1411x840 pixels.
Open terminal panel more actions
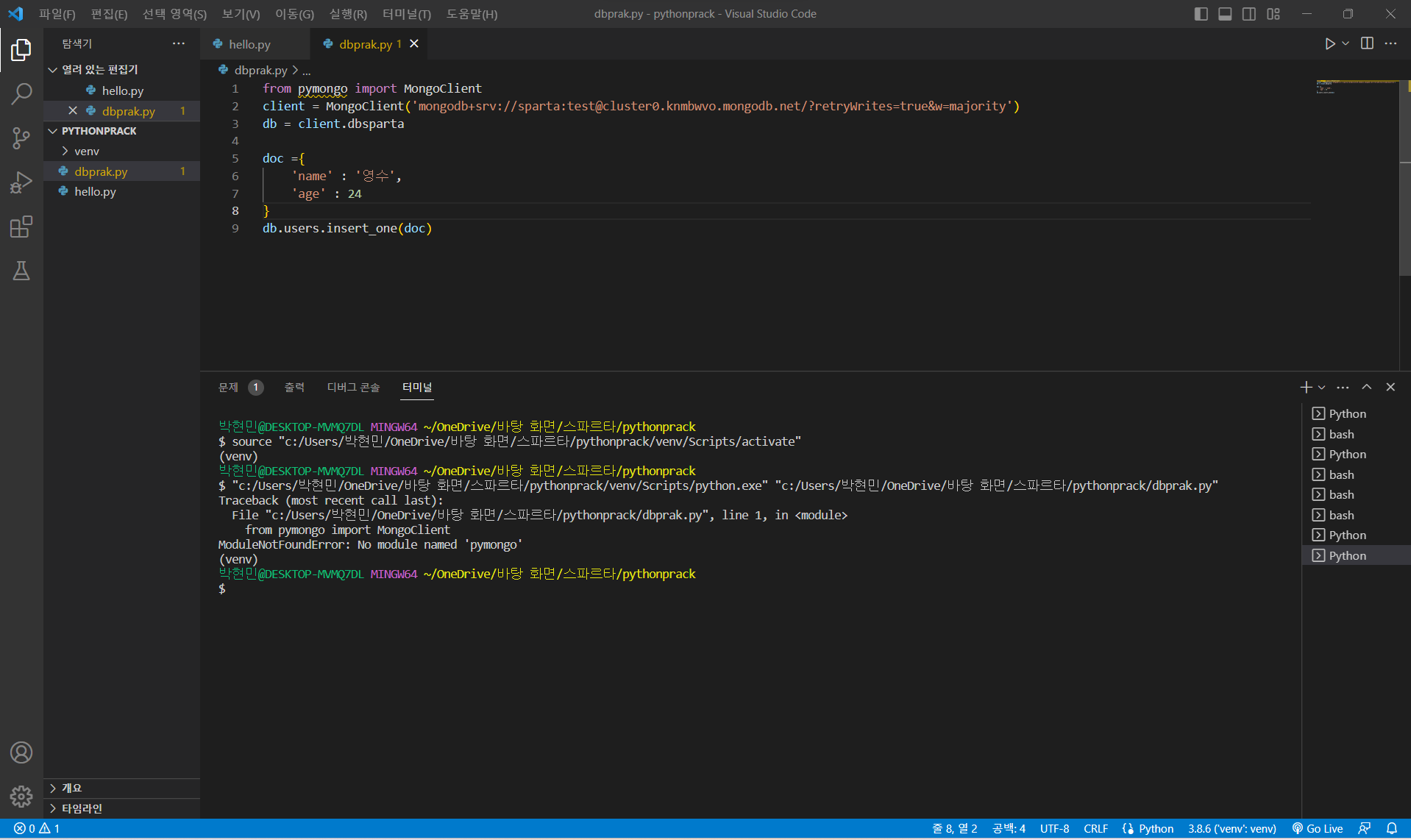1343,387
